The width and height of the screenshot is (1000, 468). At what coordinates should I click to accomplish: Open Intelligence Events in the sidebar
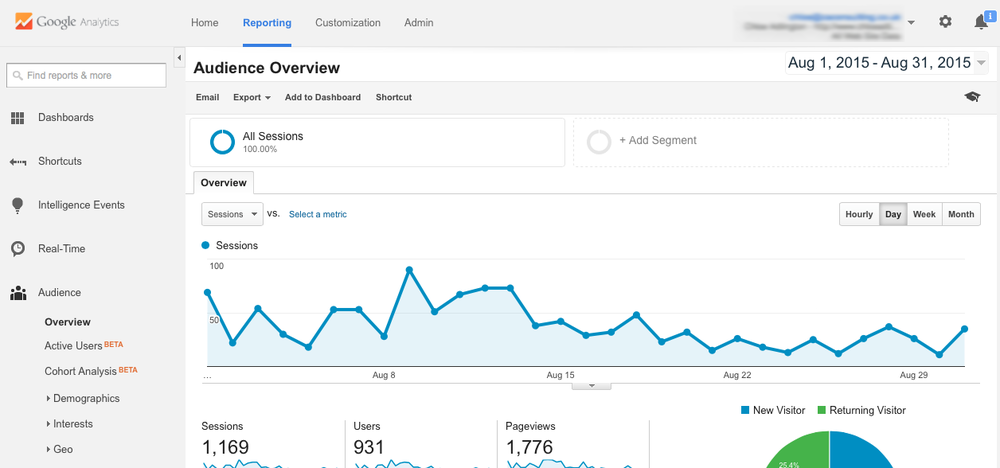point(82,205)
